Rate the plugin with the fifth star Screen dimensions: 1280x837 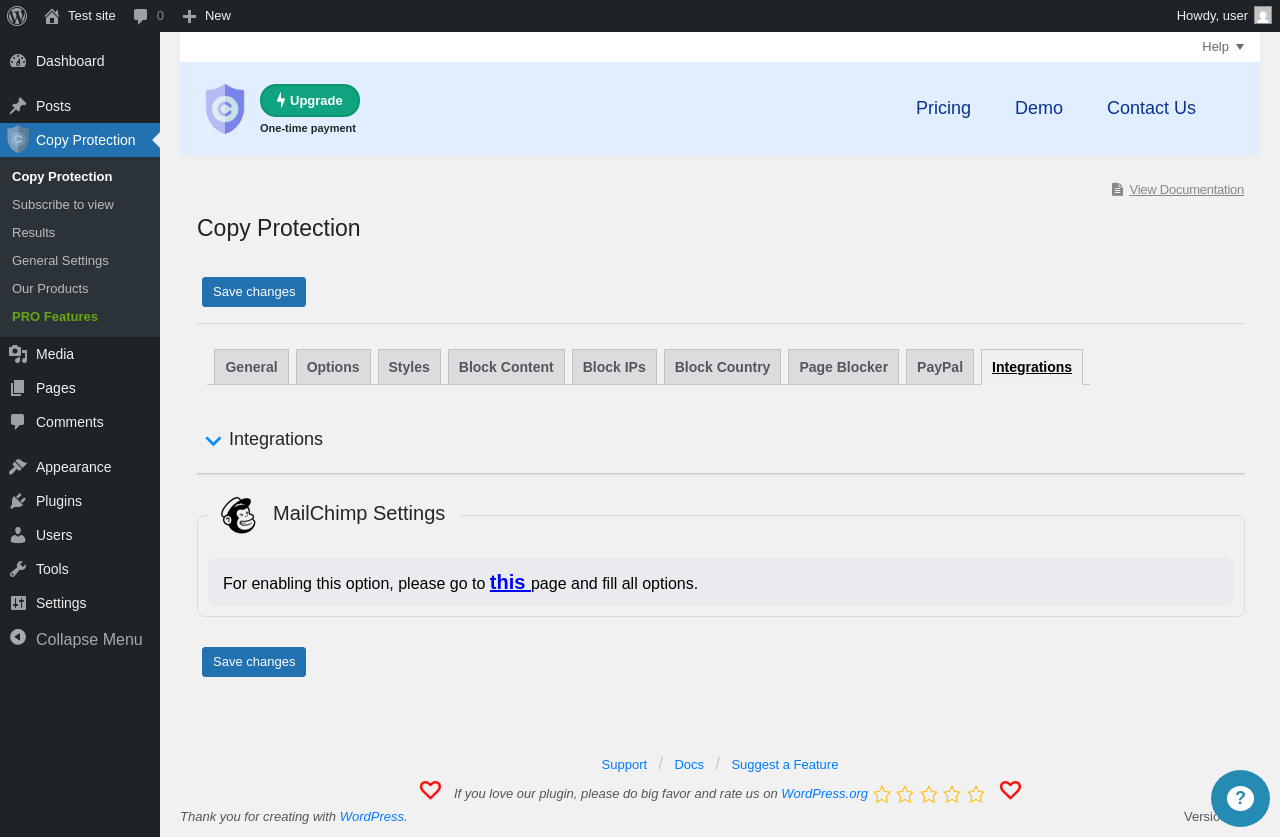[976, 794]
